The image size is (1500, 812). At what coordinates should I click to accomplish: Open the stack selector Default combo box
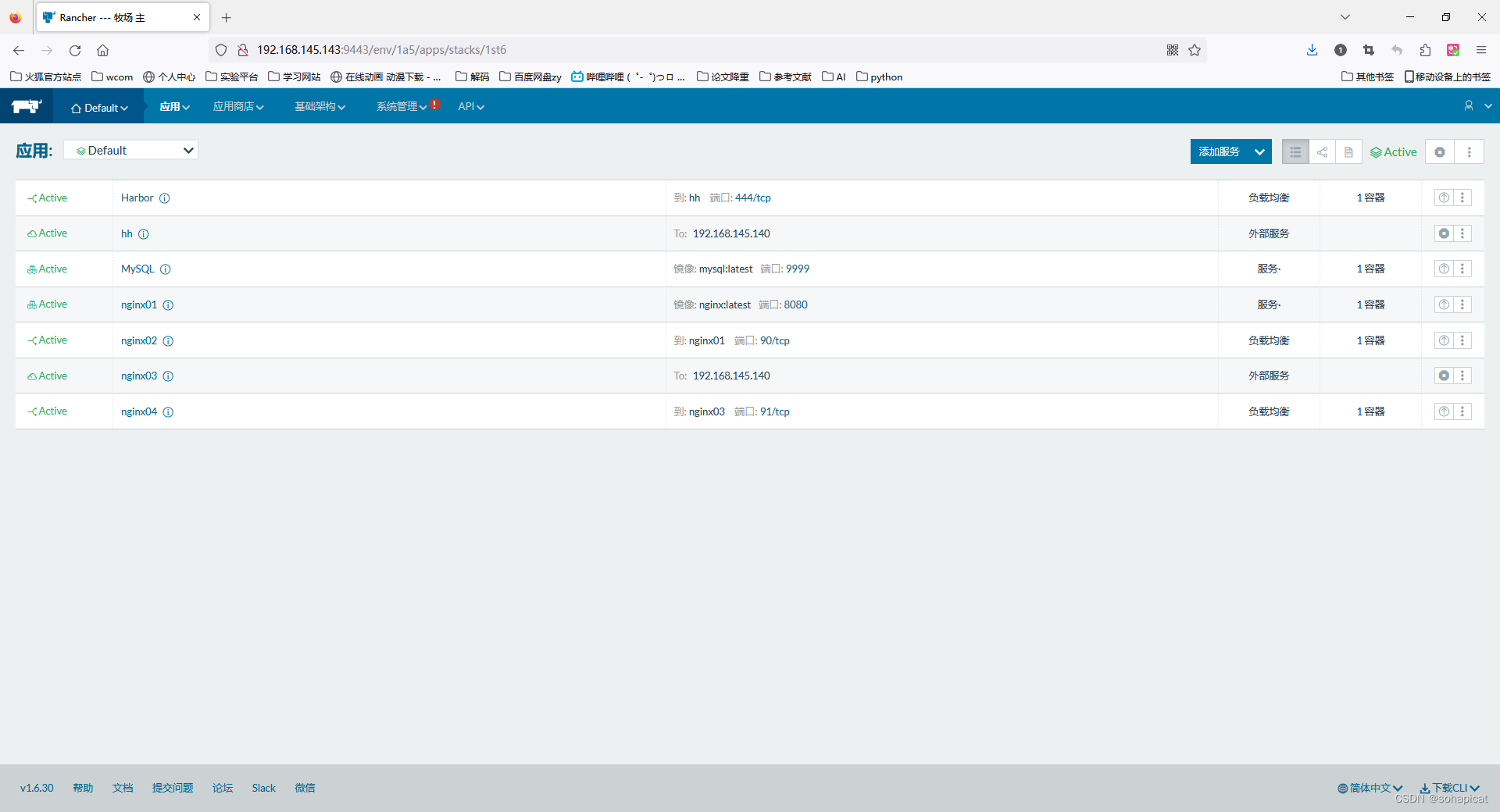[131, 150]
